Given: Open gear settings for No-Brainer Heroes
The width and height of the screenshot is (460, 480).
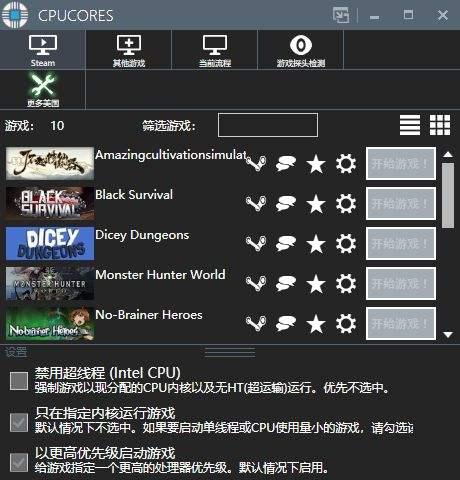Looking at the screenshot, I should coord(346,323).
